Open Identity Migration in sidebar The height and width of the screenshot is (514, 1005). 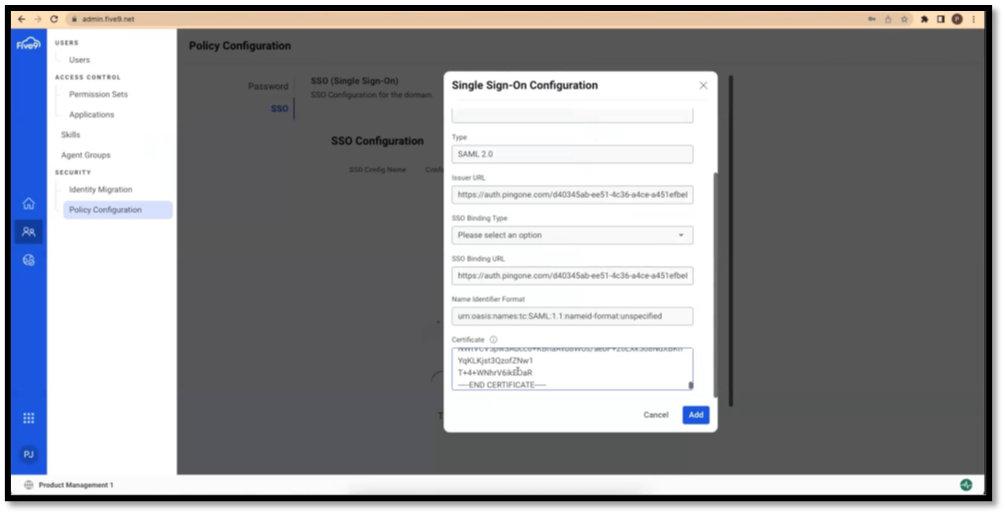pos(101,190)
